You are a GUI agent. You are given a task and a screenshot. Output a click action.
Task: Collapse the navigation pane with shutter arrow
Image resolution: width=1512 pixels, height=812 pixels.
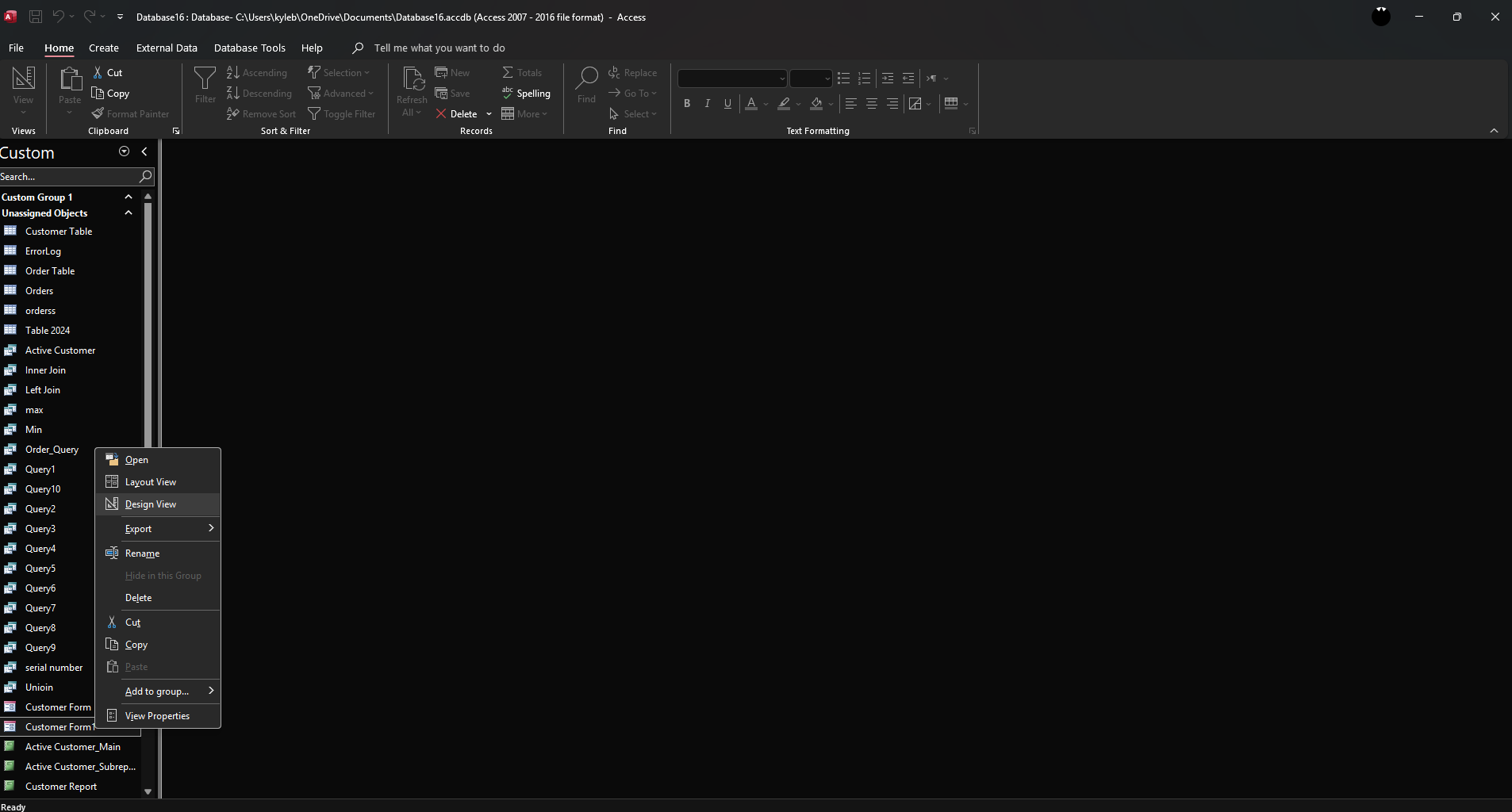144,151
